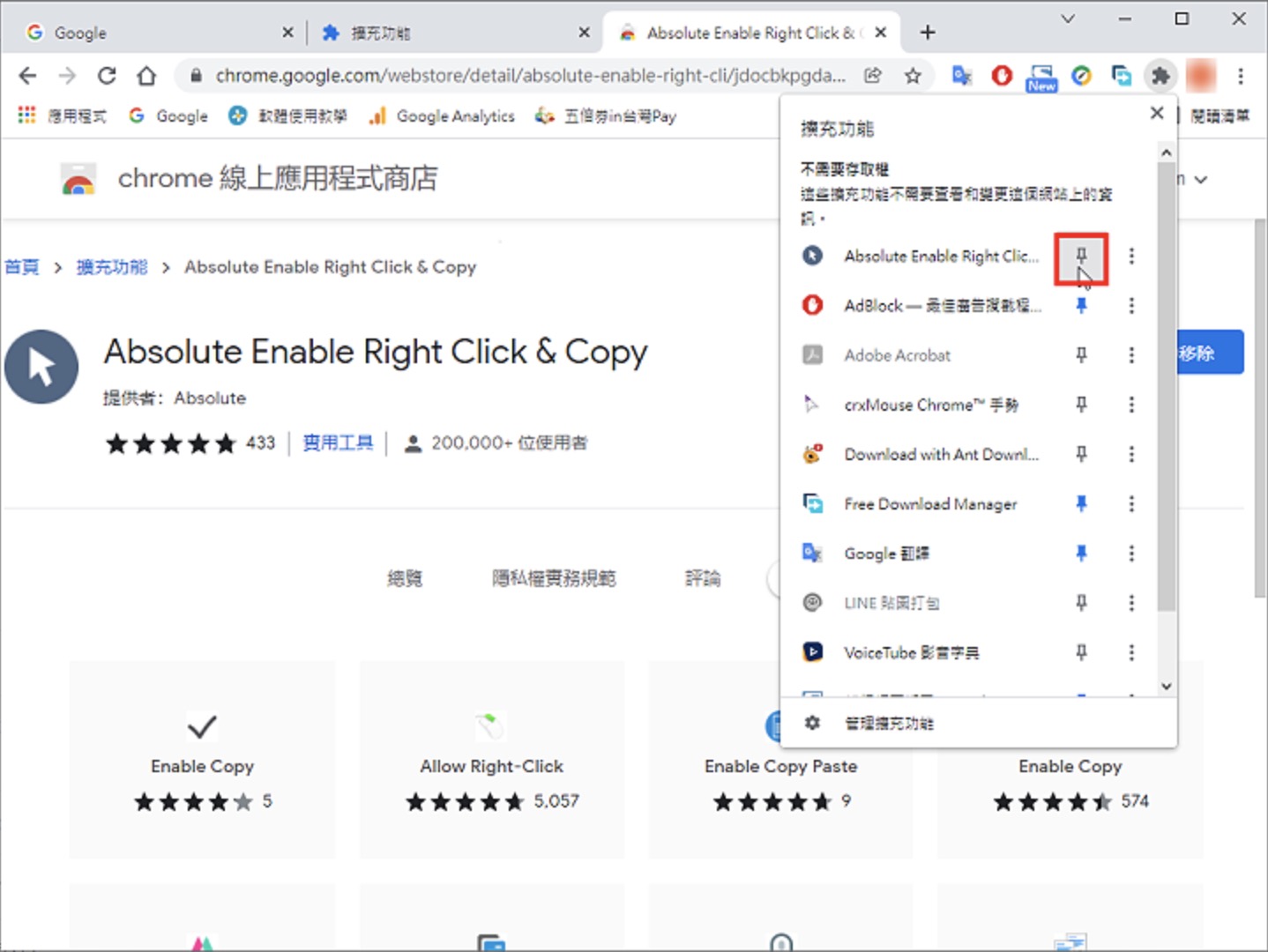Open more options for VoiceTube
This screenshot has width=1268, height=952.
click(x=1131, y=652)
